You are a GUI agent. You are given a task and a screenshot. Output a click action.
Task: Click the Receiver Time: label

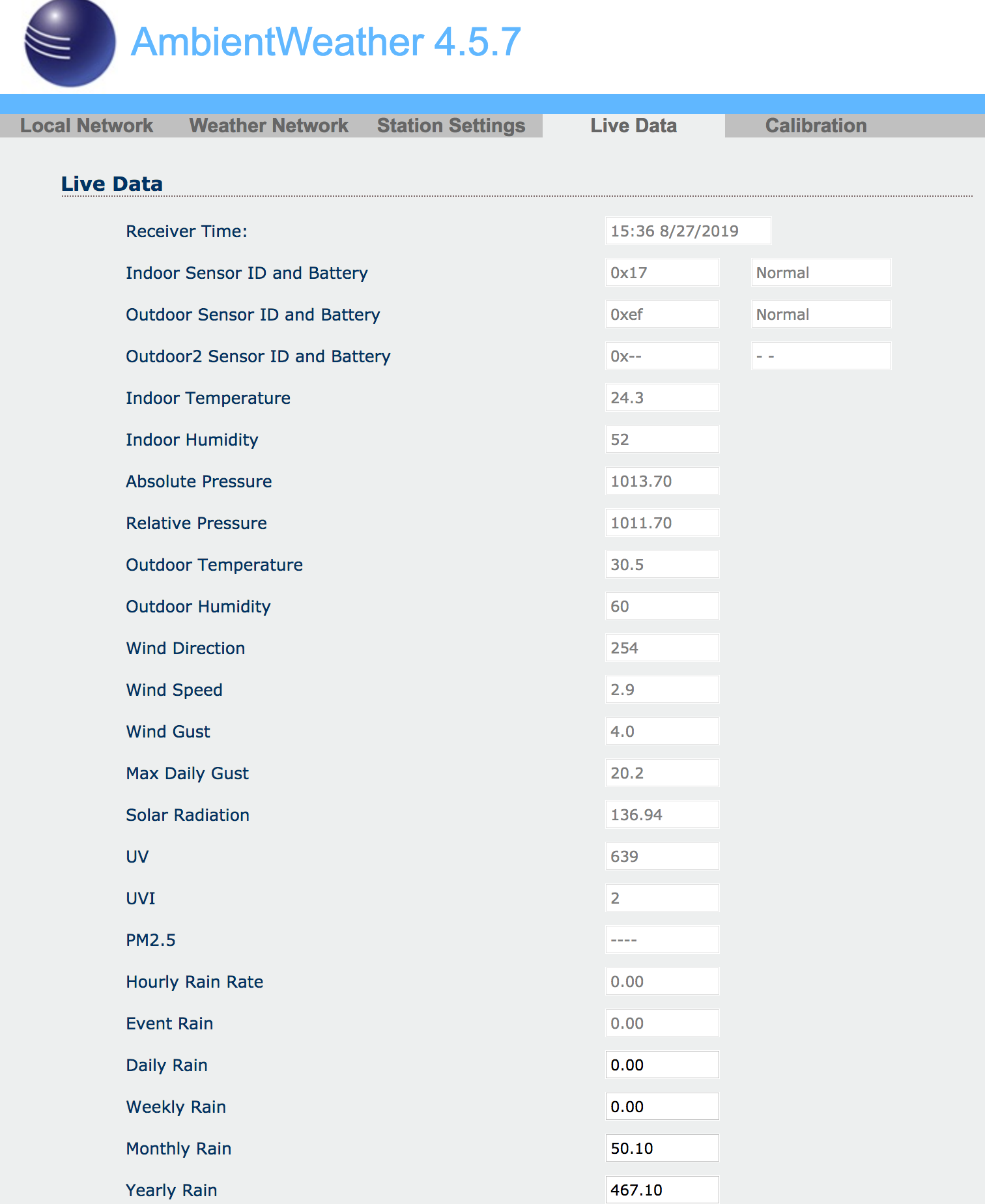(x=186, y=231)
